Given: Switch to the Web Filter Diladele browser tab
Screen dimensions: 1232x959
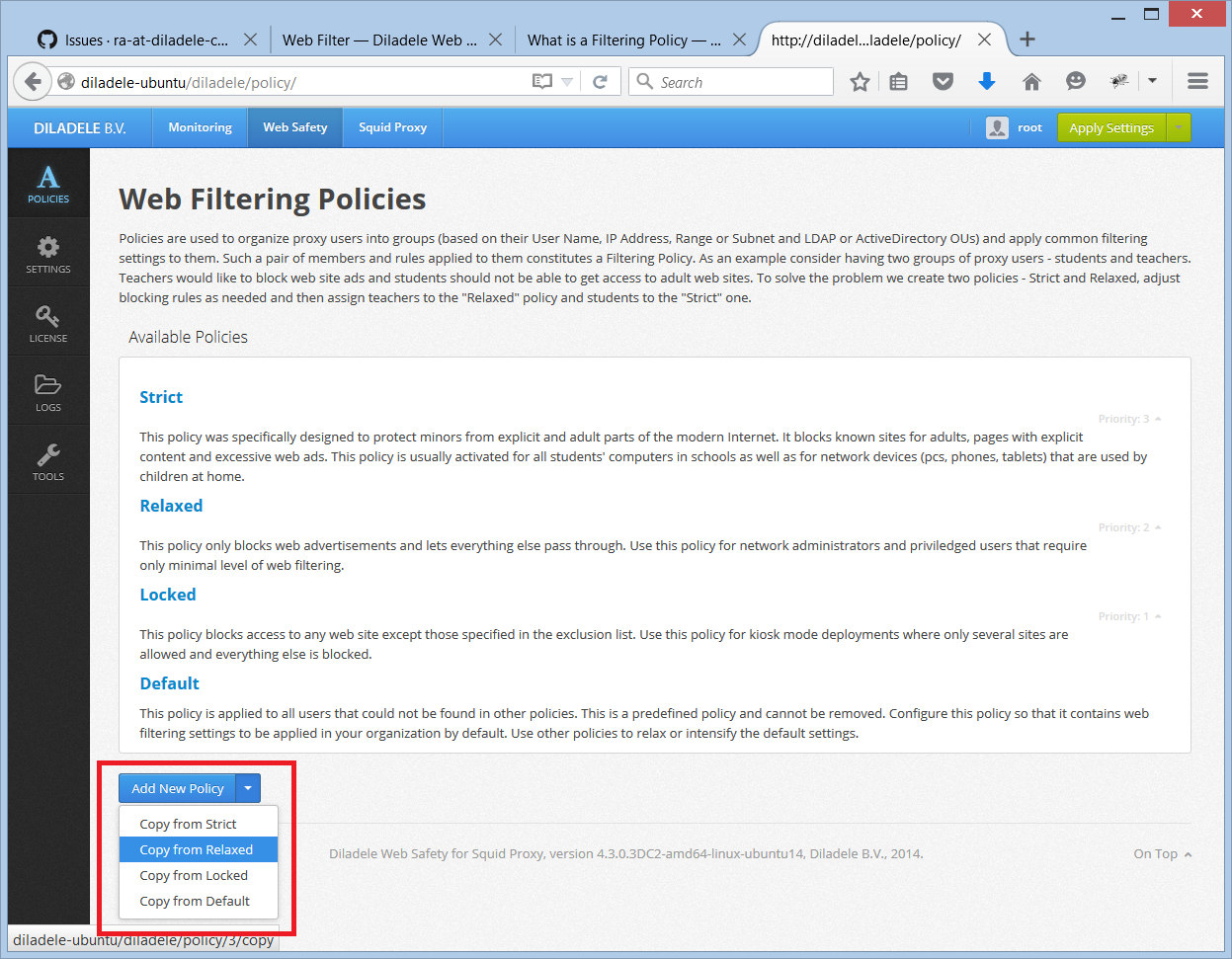Looking at the screenshot, I should 380,40.
